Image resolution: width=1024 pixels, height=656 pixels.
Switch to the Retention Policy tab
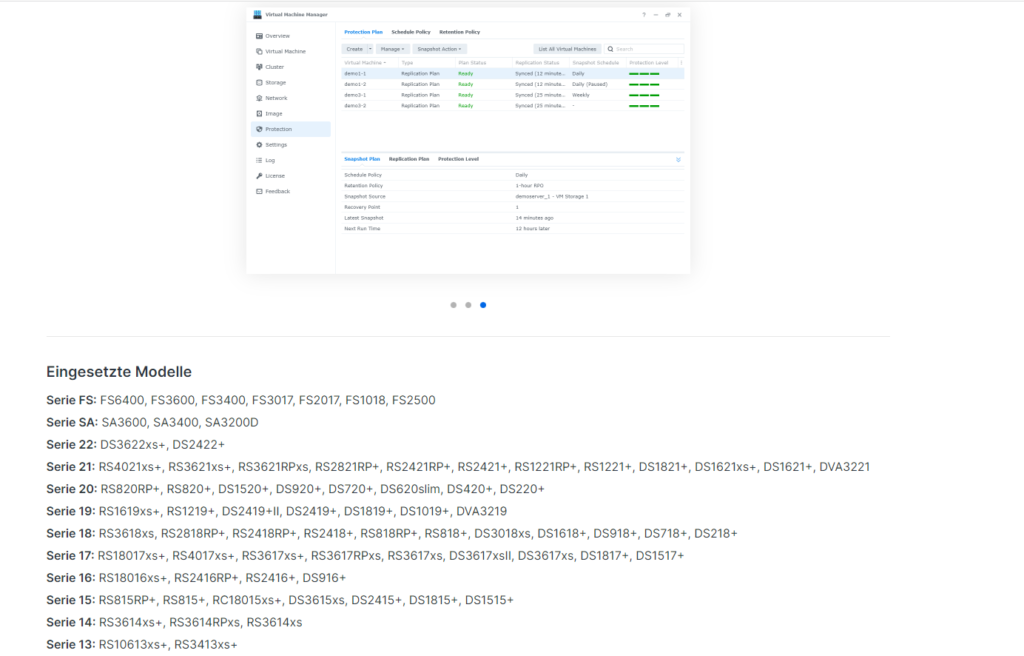coord(459,32)
